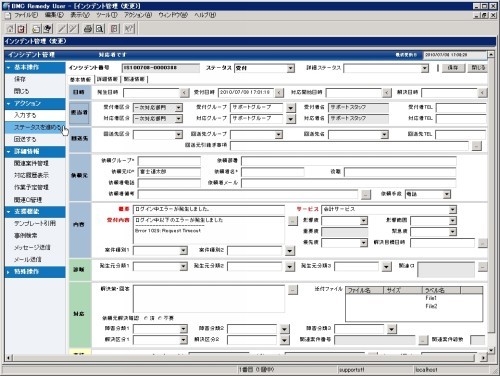Switch to the 関連情報 tab
This screenshot has width=500, height=376.
(134, 79)
